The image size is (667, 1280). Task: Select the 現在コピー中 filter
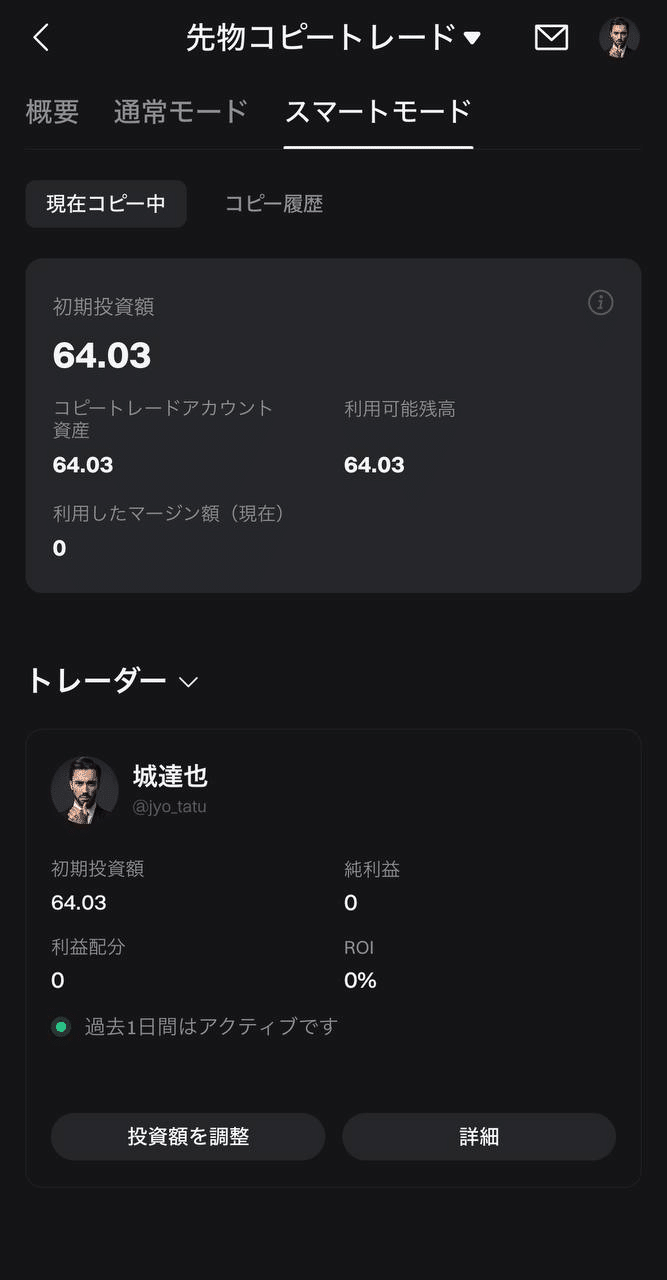point(106,203)
